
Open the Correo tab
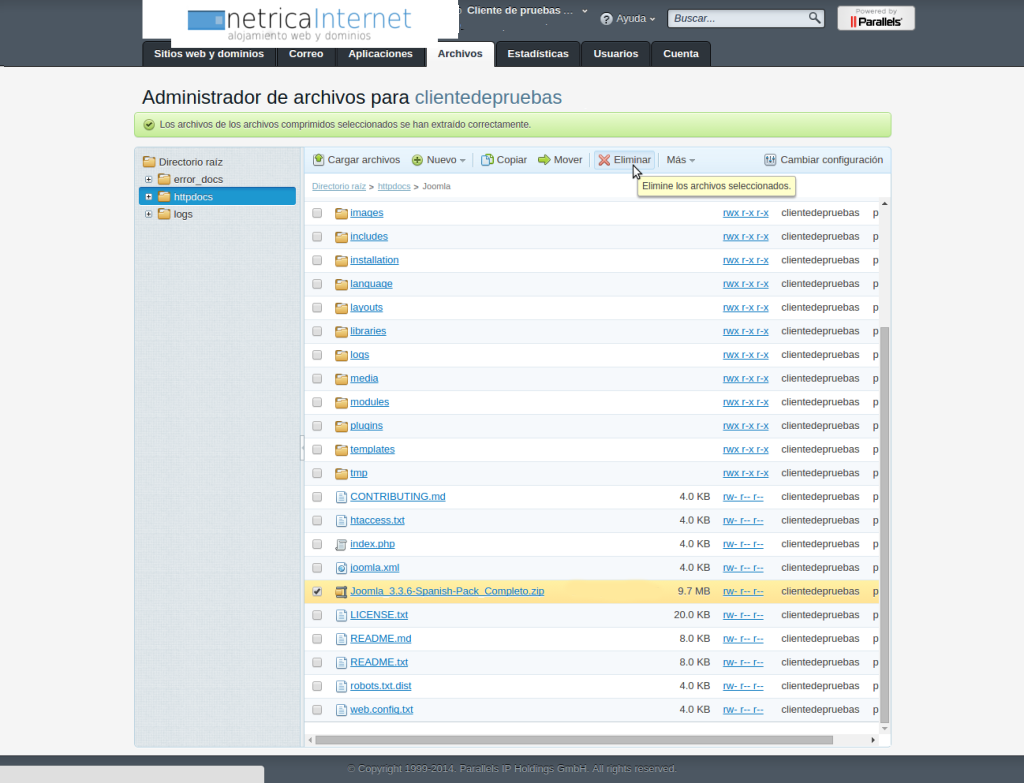[306, 54]
